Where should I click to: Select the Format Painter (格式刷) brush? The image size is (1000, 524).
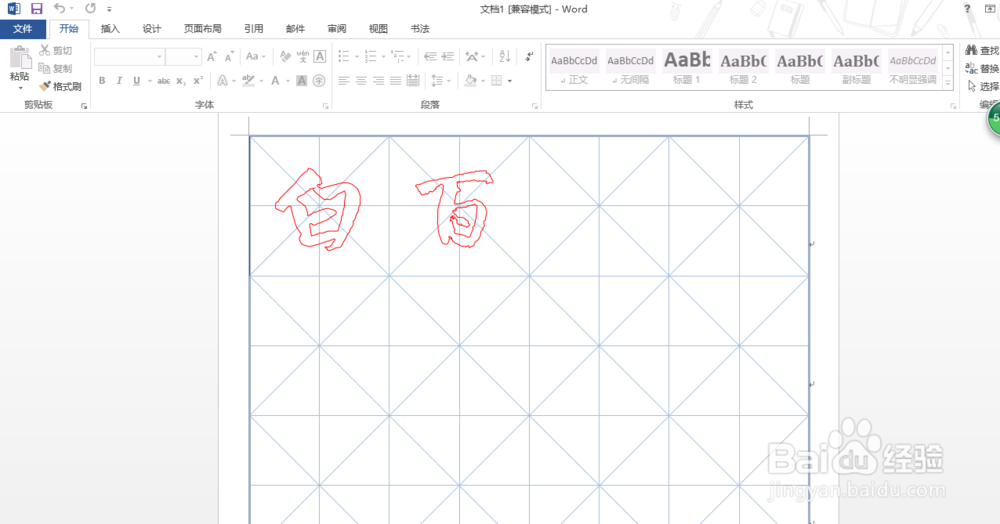click(45, 85)
